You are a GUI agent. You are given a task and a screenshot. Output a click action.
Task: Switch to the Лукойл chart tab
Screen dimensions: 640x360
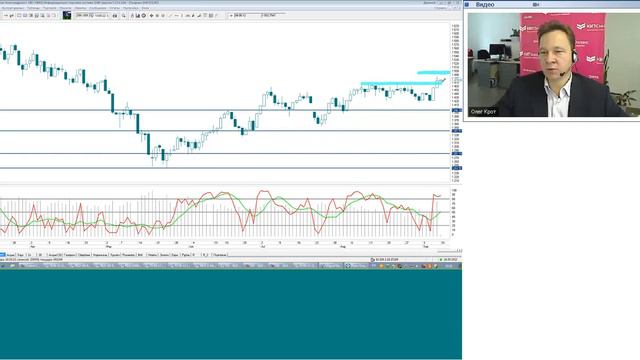115,255
